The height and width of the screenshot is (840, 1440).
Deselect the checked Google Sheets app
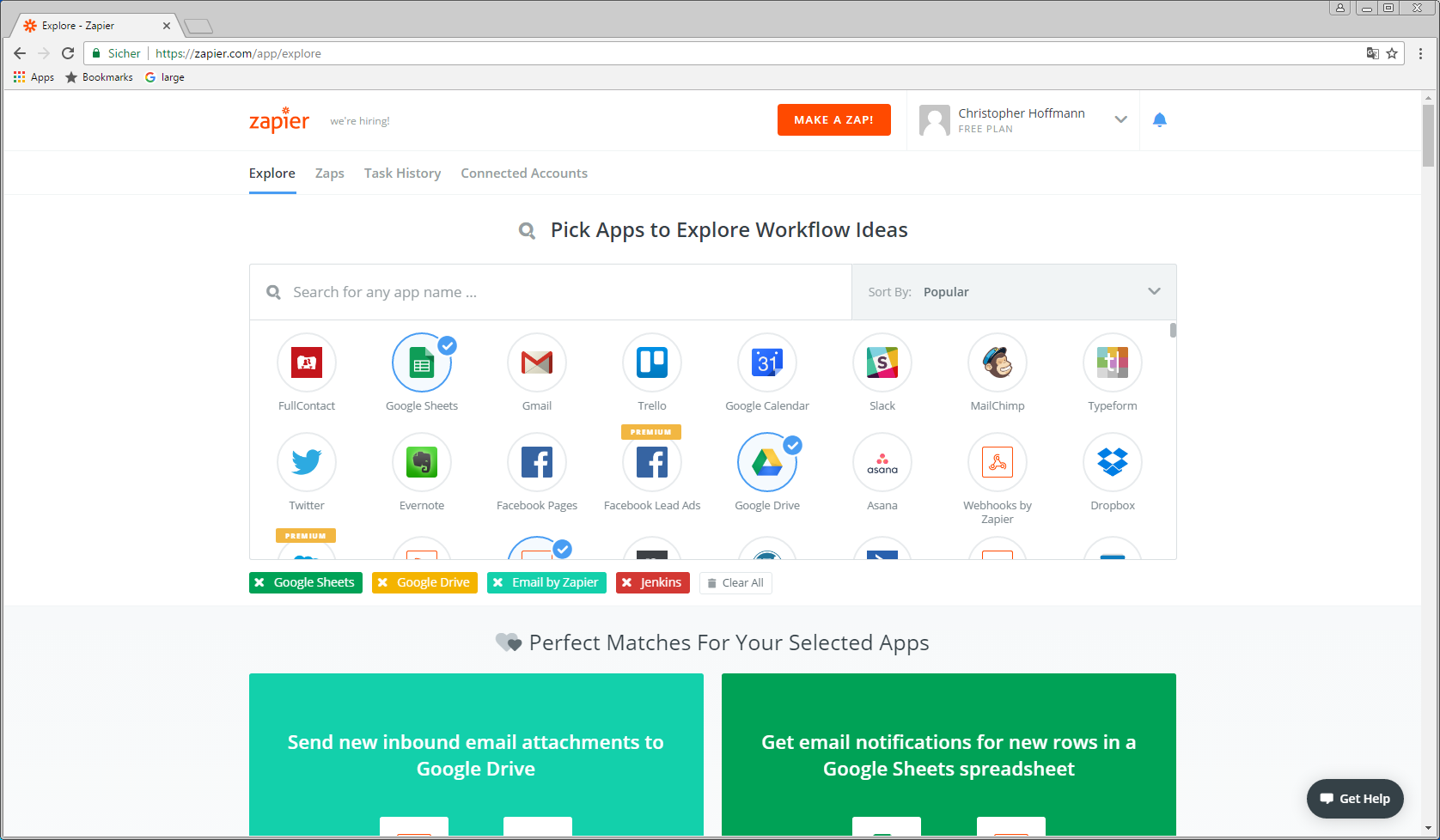tap(422, 362)
